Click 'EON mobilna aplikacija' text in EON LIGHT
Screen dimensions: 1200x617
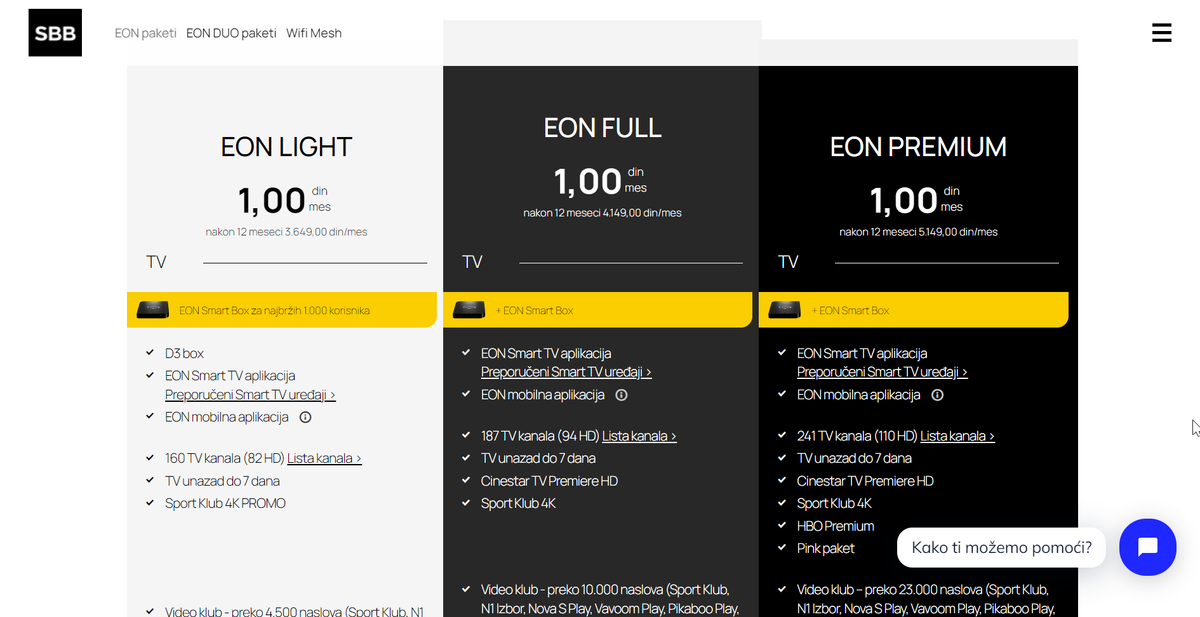click(227, 417)
